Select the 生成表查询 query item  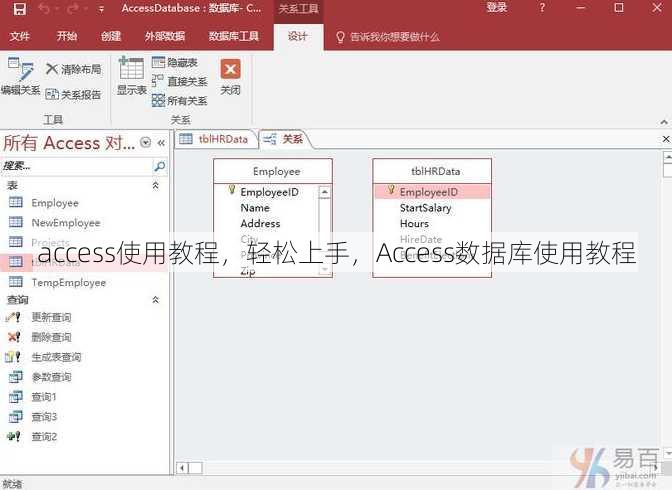click(56, 357)
